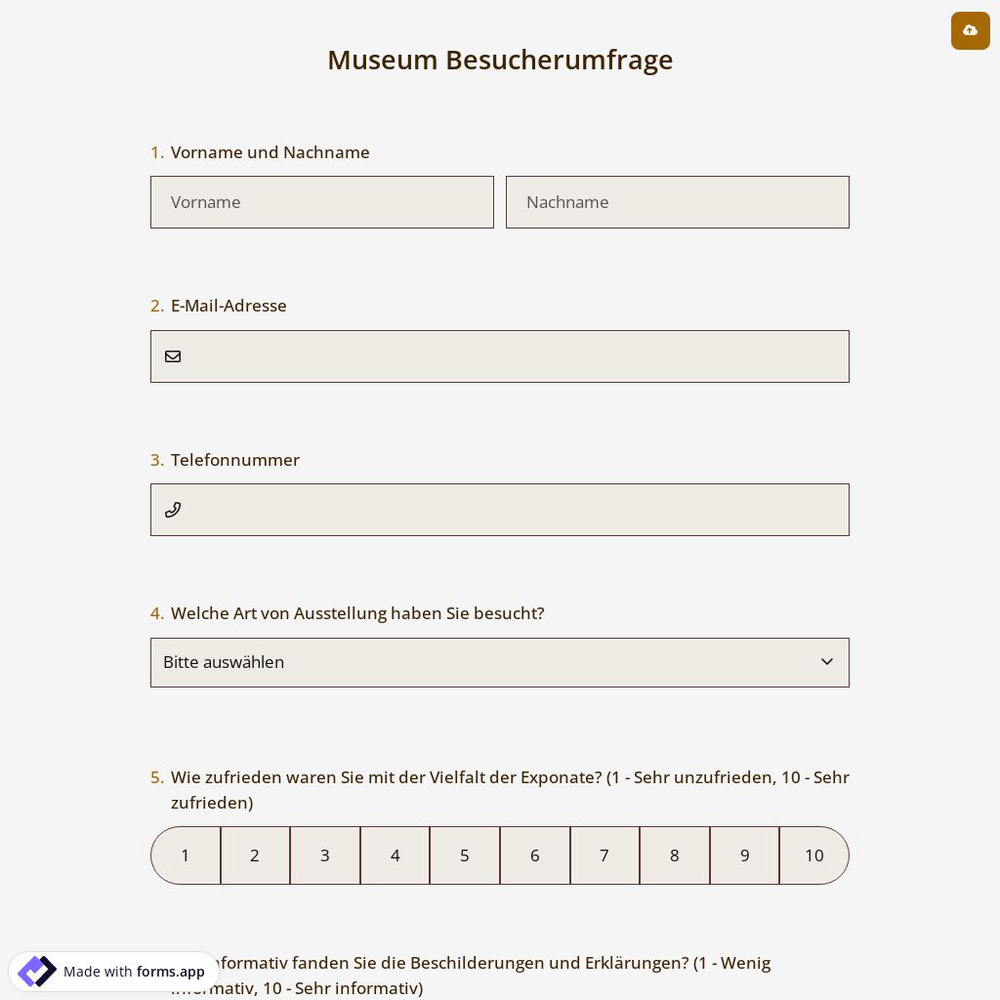Image resolution: width=1000 pixels, height=1000 pixels.
Task: Click the chevron on the exhibition dropdown
Action: [827, 661]
